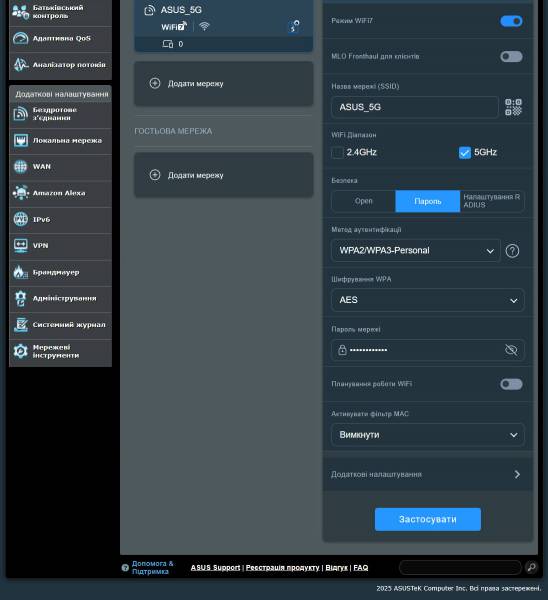Click plus icon of main network Додати мережу
This screenshot has width=548, height=600.
click(155, 83)
